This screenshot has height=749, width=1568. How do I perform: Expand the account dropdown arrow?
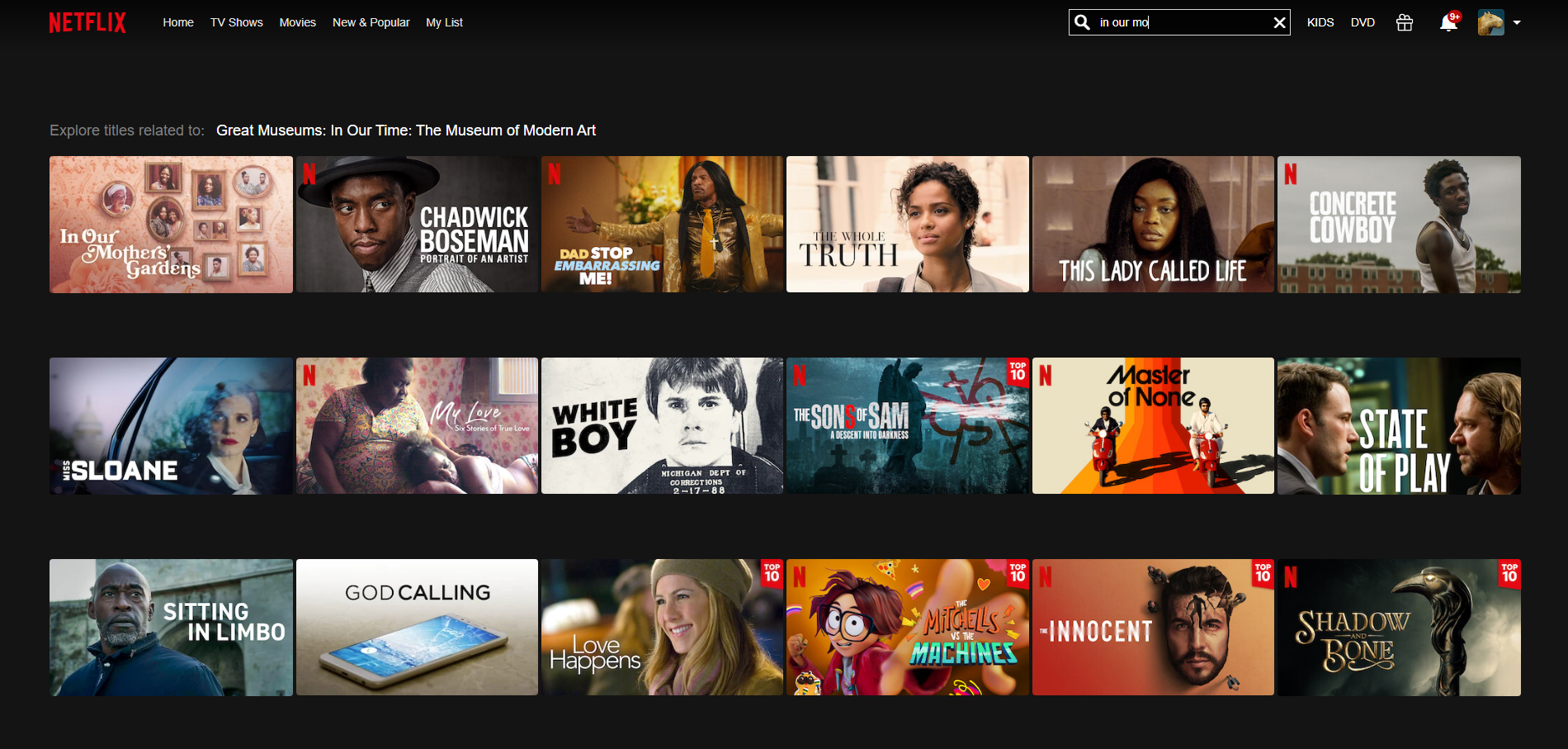[1517, 22]
